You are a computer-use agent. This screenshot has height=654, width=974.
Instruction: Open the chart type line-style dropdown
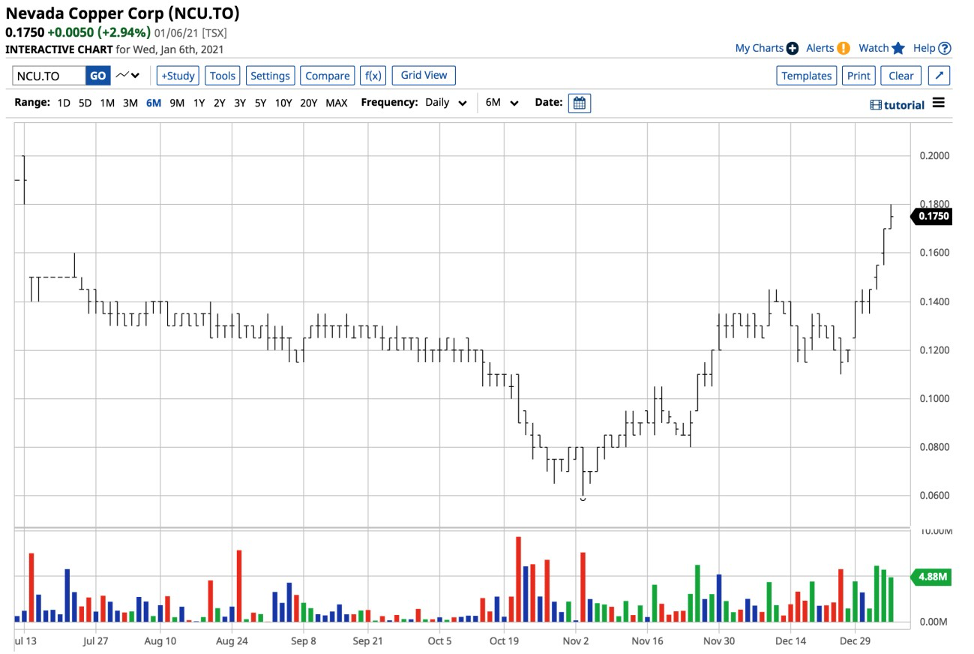click(x=128, y=76)
